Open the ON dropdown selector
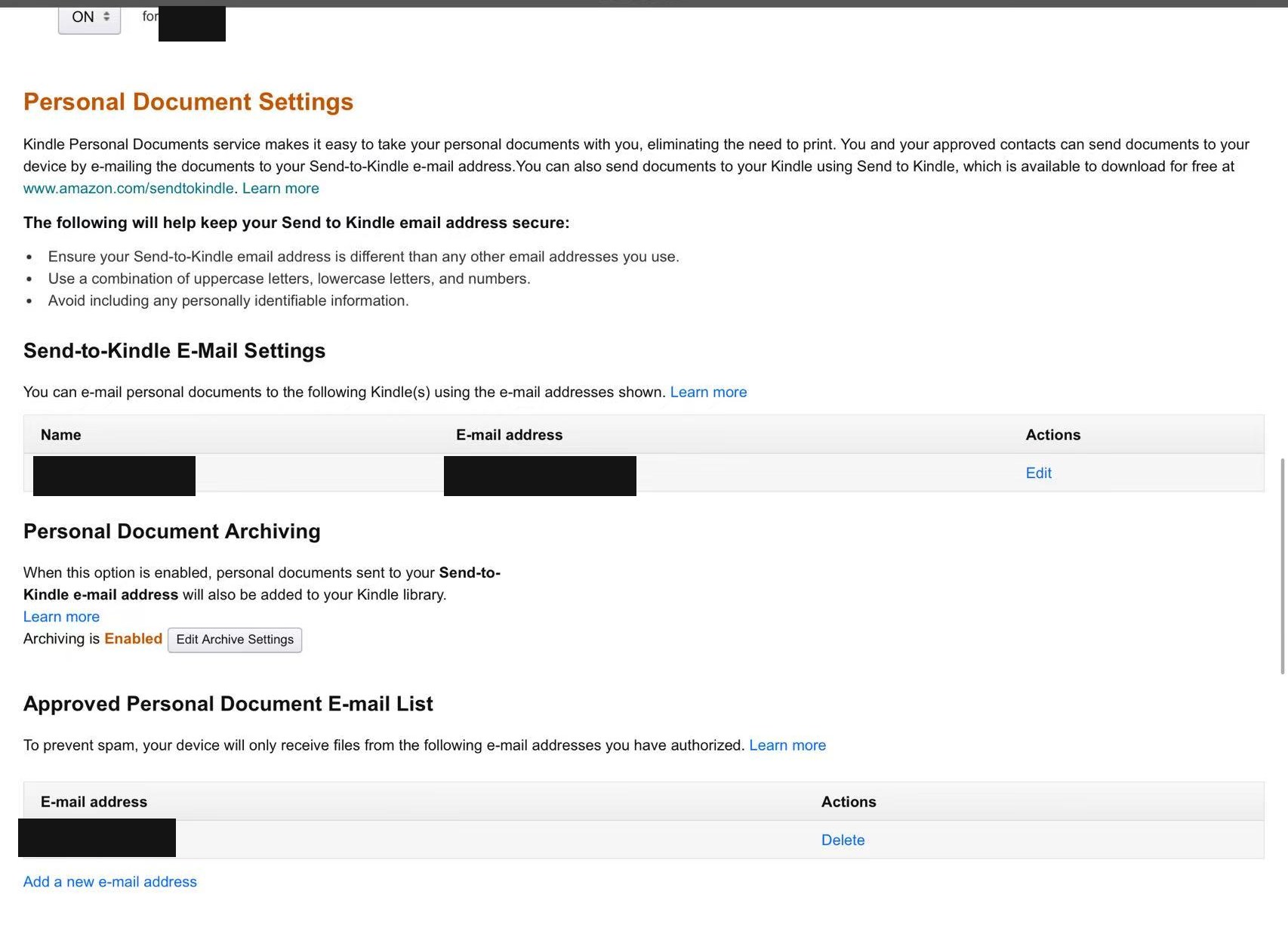This screenshot has height=928, width=1288. [89, 18]
